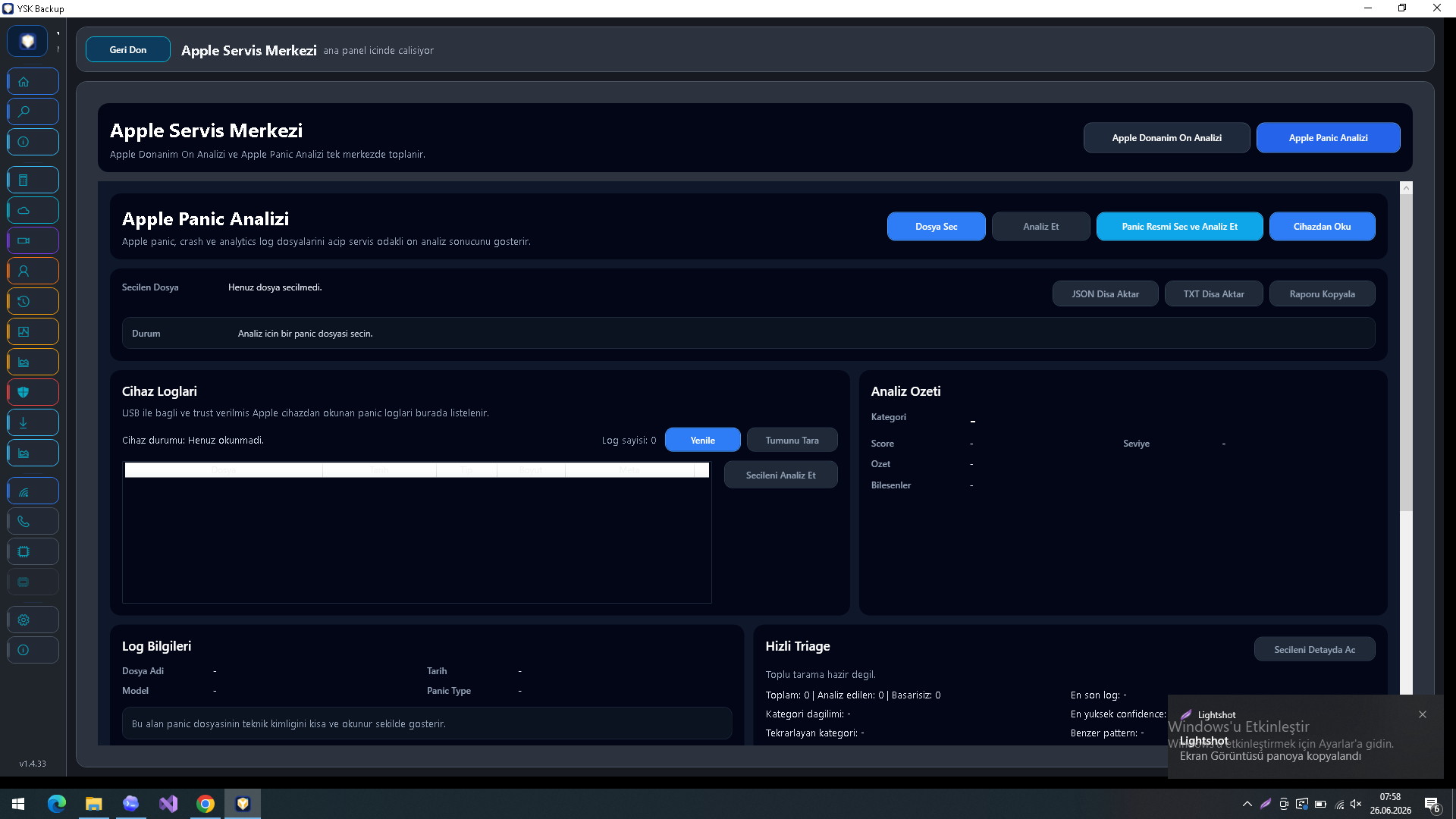Click the 'Cihaz durumu: Henuz okunmadi.' text

[193, 441]
